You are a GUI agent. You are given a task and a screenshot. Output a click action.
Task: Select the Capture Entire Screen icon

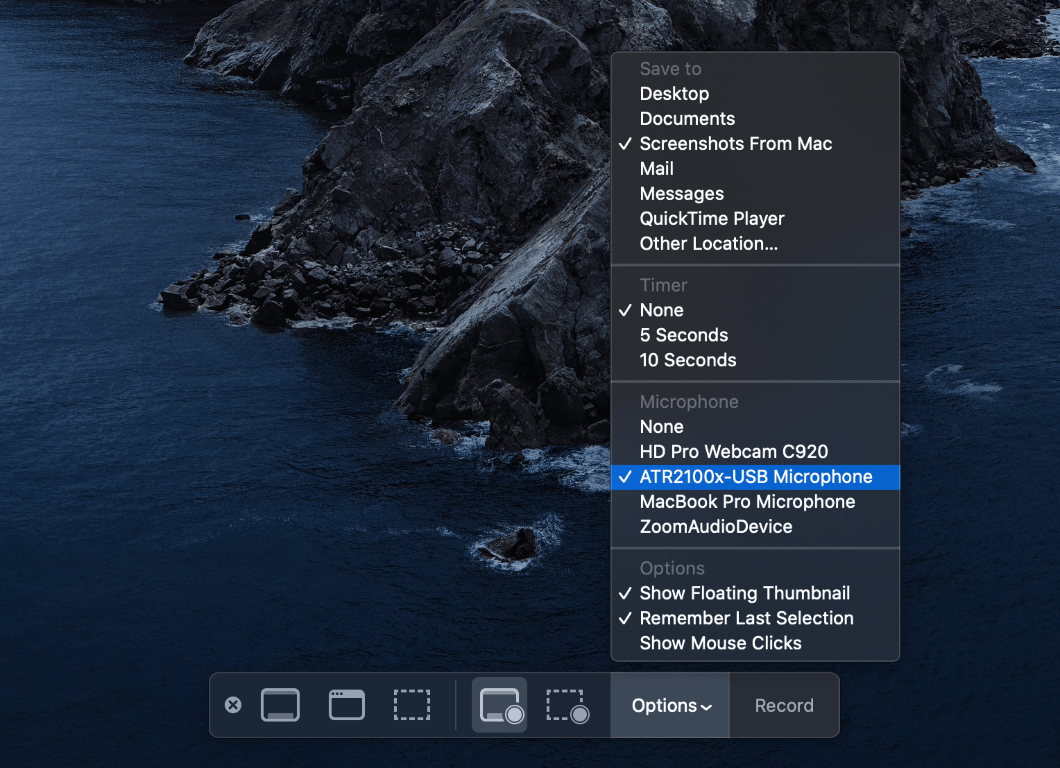(x=280, y=705)
